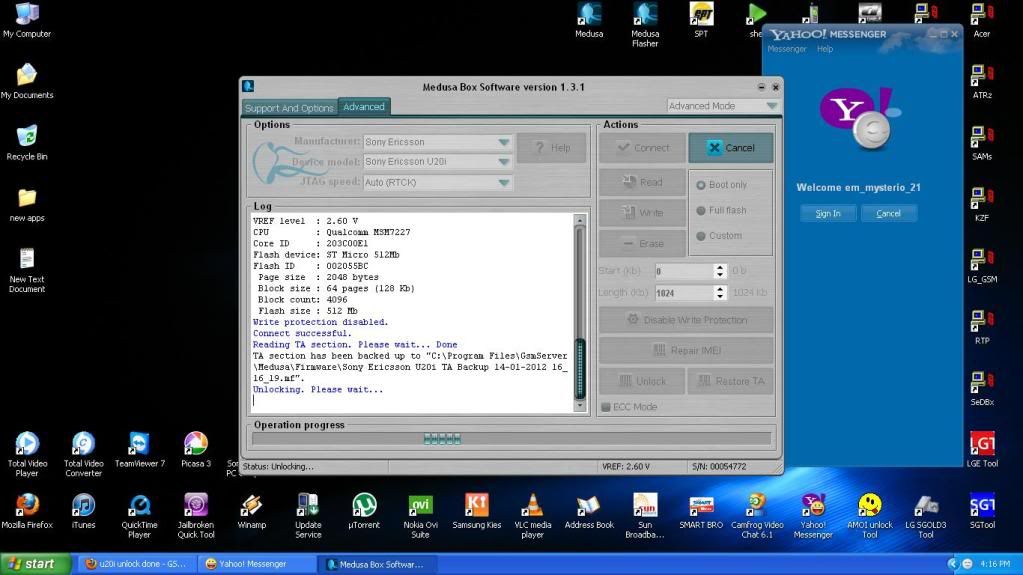
Task: Select the Boot only radio option
Action: coord(701,185)
